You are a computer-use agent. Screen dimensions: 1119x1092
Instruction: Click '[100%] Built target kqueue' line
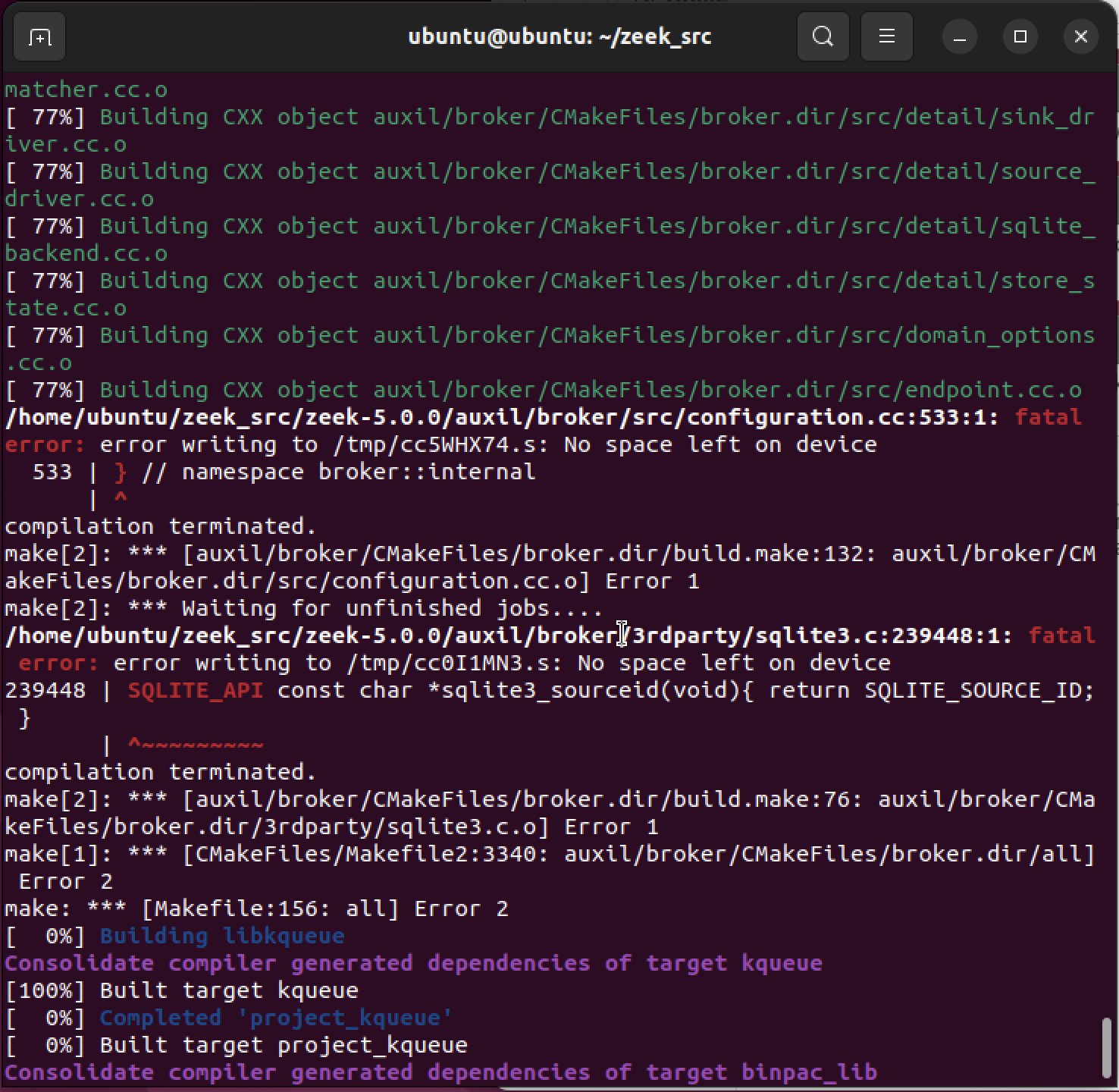(x=182, y=990)
